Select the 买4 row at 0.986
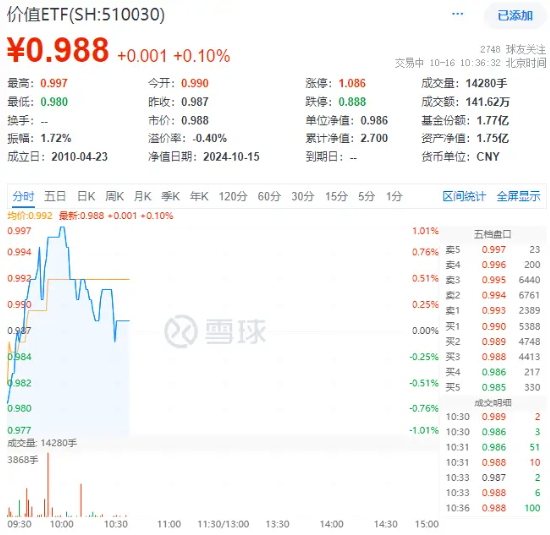The height and width of the screenshot is (535, 550). [492, 372]
